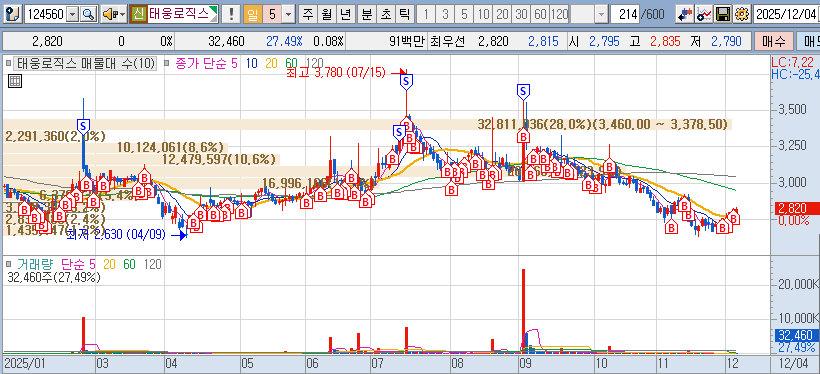Switch to the 틱 tick period
The height and width of the screenshot is (374, 820).
click(x=404, y=14)
